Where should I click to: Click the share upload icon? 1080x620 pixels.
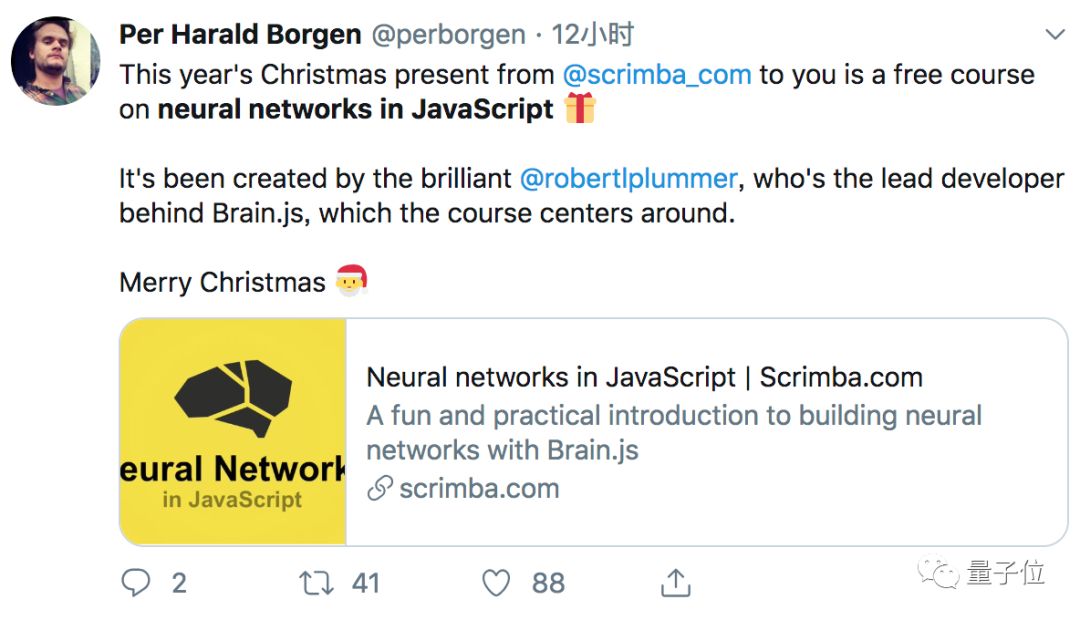click(x=676, y=583)
